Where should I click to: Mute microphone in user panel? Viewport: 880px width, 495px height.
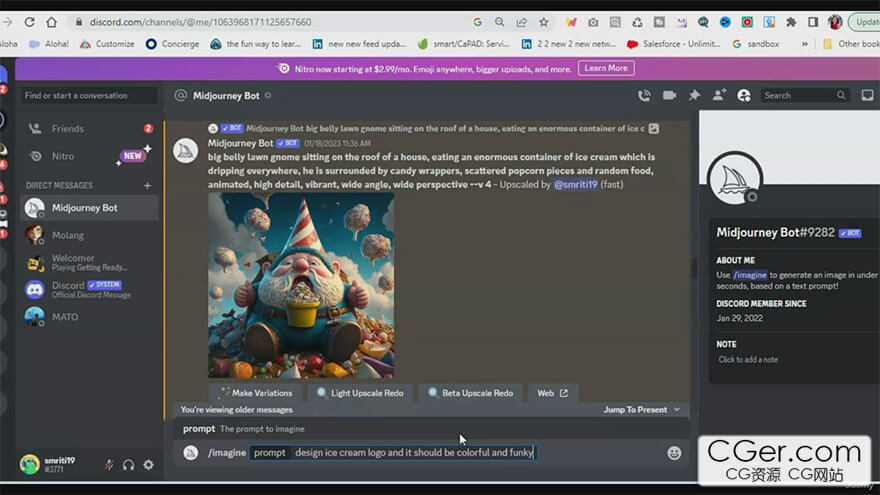click(109, 465)
